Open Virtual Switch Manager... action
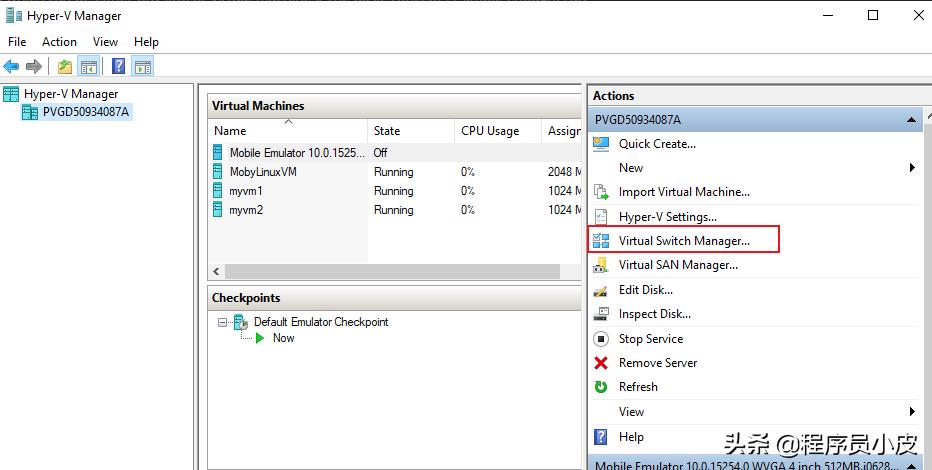The image size is (932, 470). click(x=684, y=241)
